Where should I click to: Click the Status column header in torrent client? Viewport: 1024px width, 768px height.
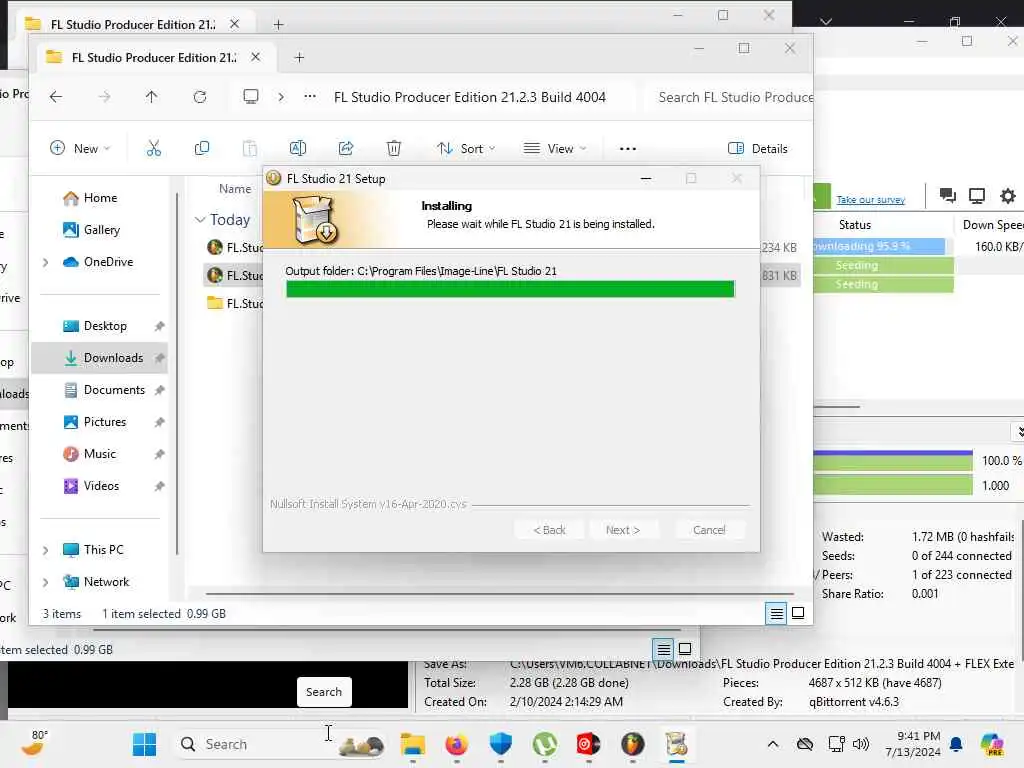(855, 225)
